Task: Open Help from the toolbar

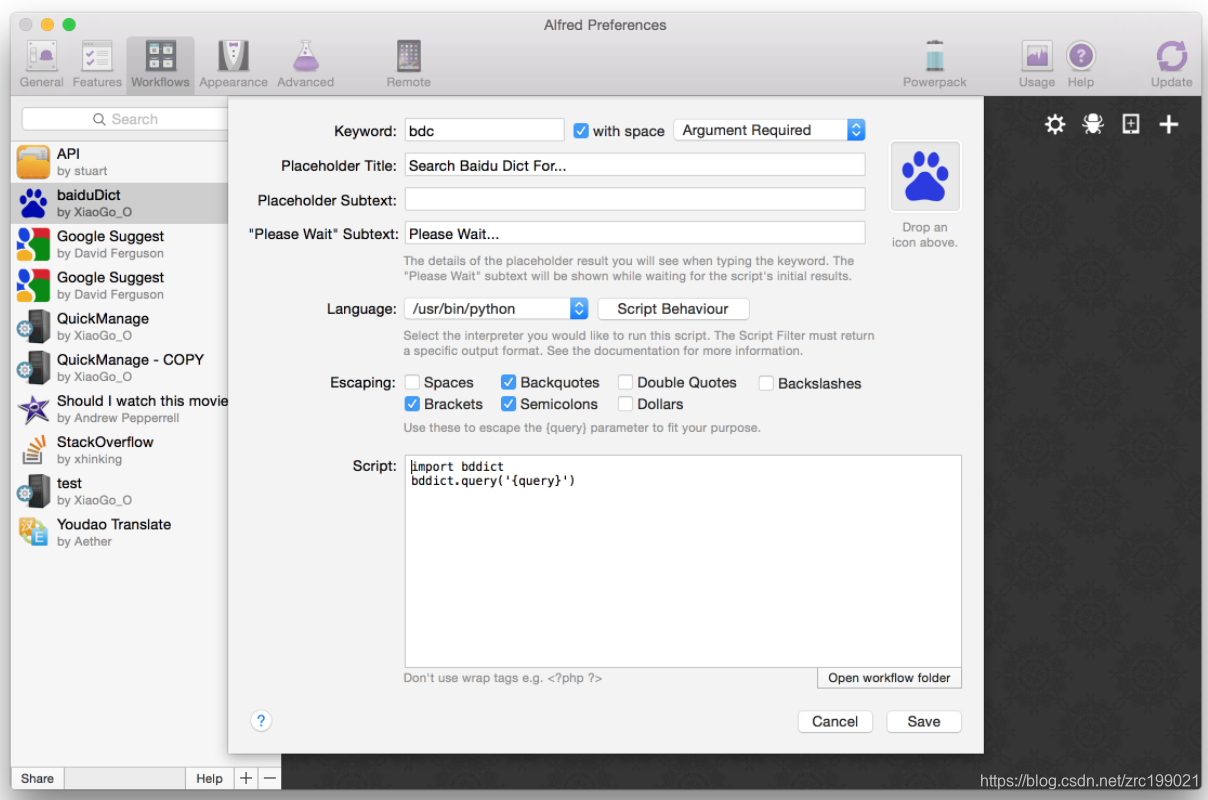Action: [x=1081, y=65]
